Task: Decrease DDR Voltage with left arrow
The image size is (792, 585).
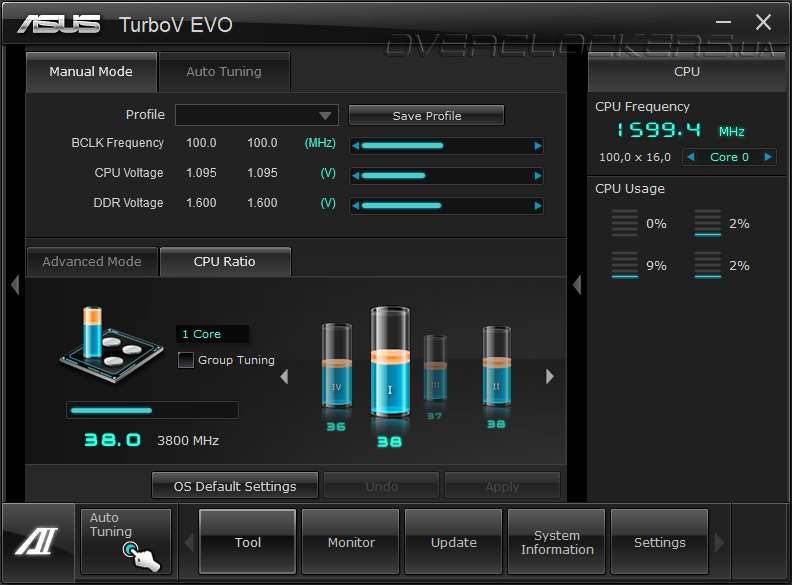Action: [356, 206]
